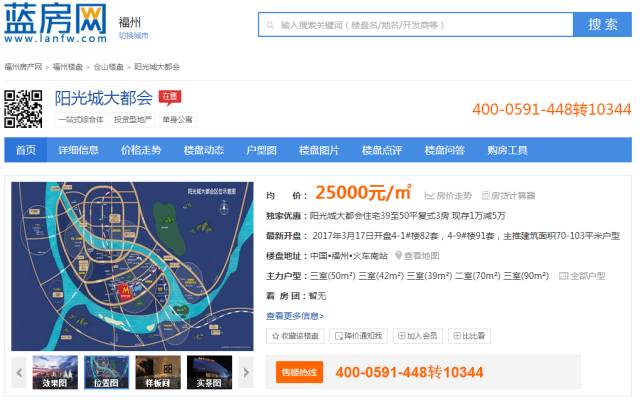Viewport: 640px width, 400px height.
Task: Open the 楼盘动态 tab
Action: 204,150
